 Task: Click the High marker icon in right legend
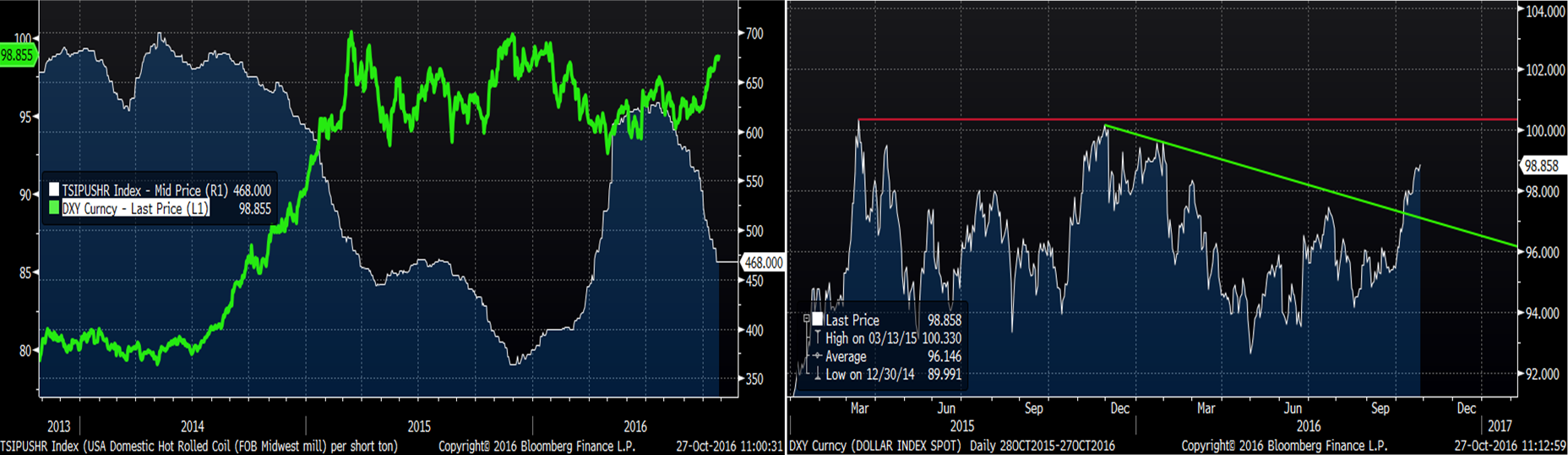pyautogui.click(x=817, y=338)
